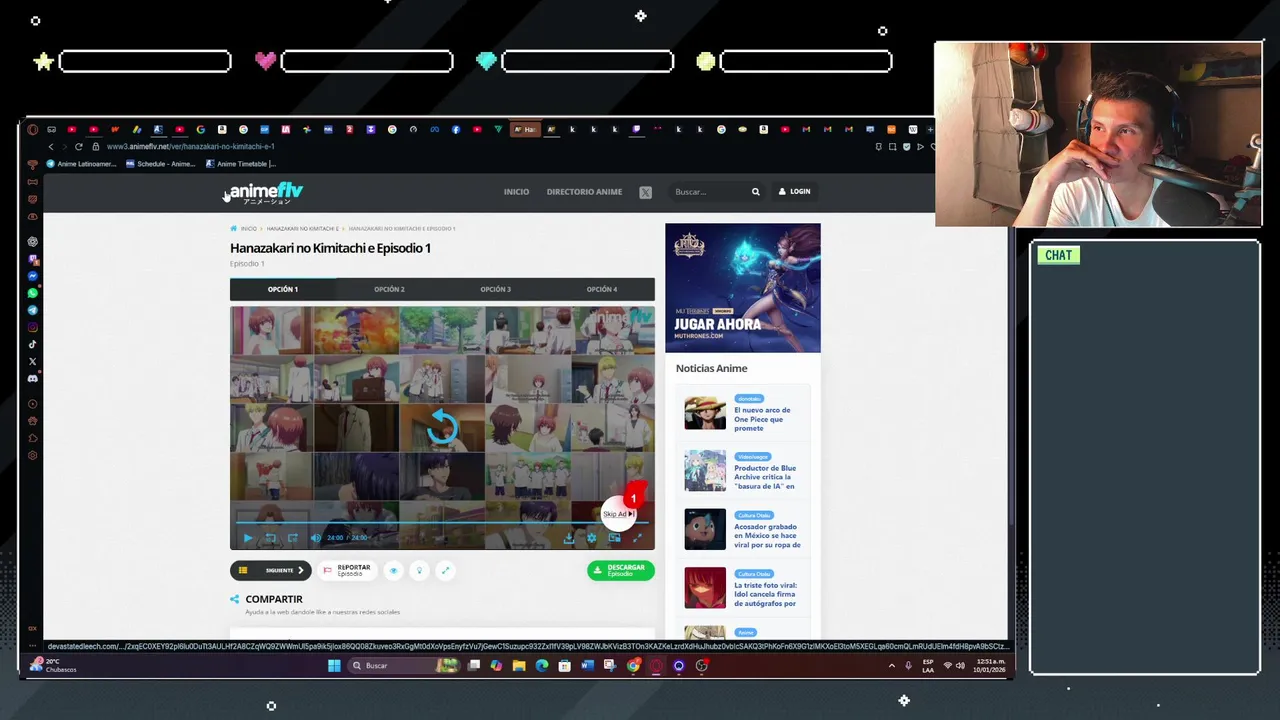Click the taskbar clock and date
Viewport: 1280px width, 720px height.
[991, 666]
